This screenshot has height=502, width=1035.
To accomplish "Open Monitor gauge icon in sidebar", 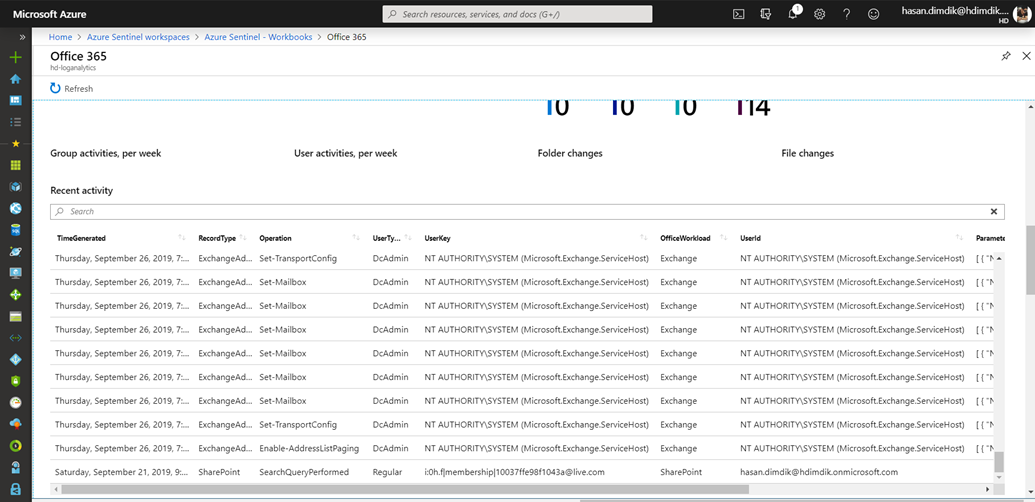I will (16, 402).
